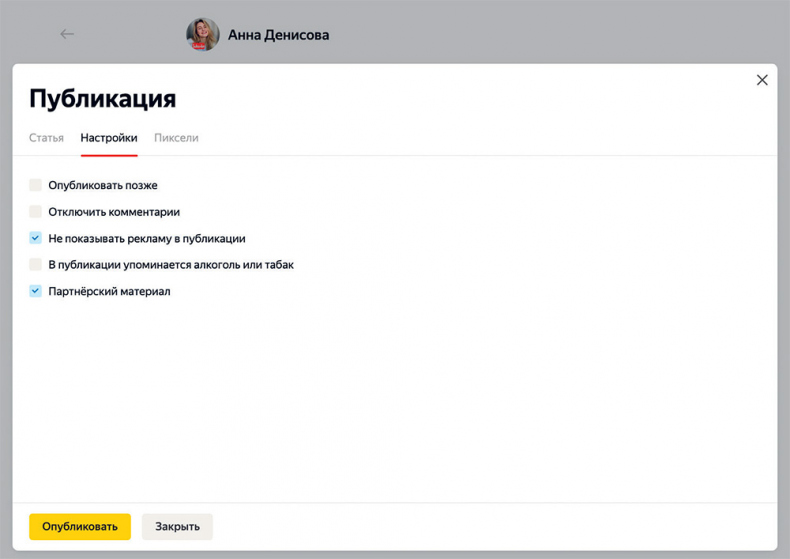Image resolution: width=790 pixels, height=559 pixels.
Task: Check the alcohol or tobacco mention box
Action: click(x=36, y=265)
